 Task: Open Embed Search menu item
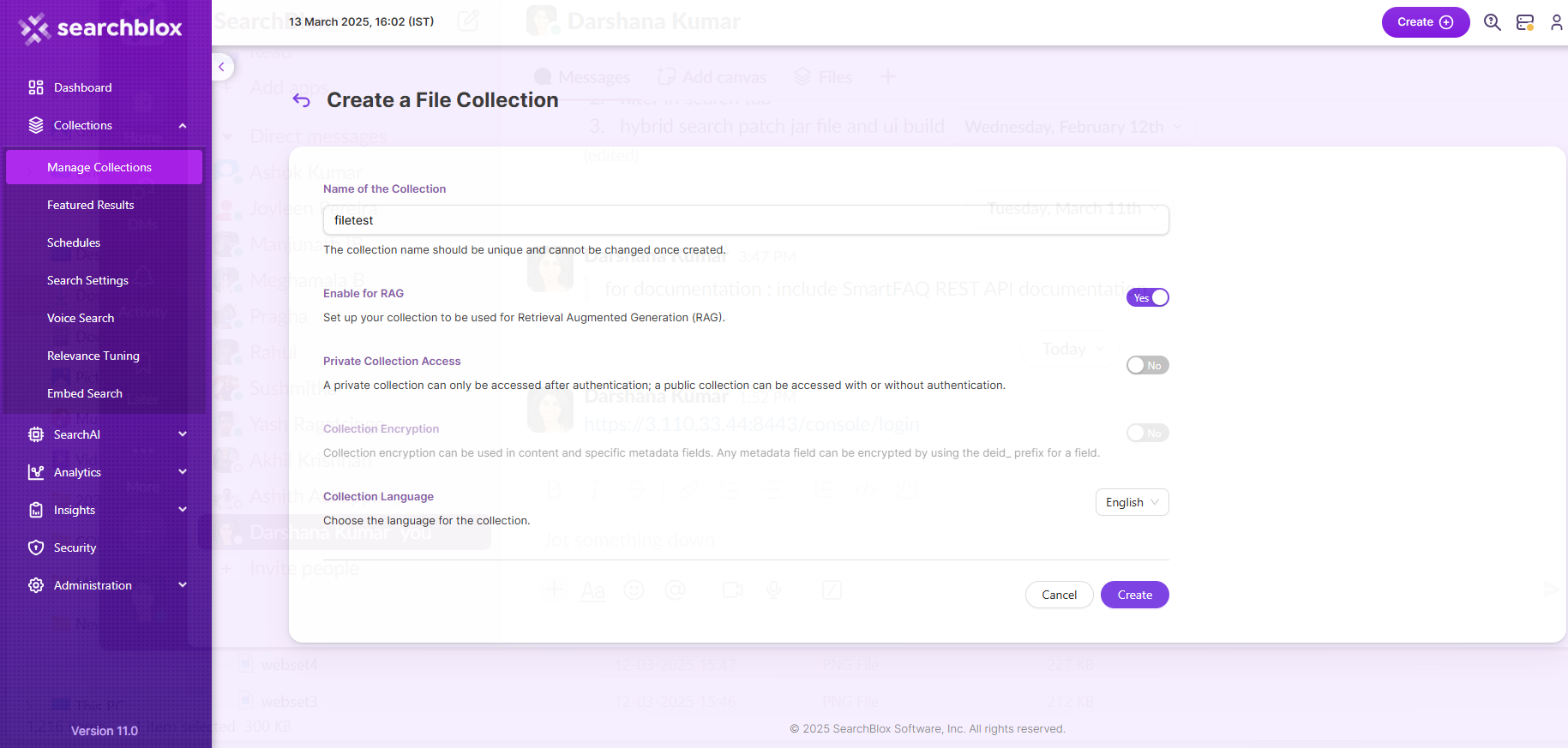click(x=85, y=393)
